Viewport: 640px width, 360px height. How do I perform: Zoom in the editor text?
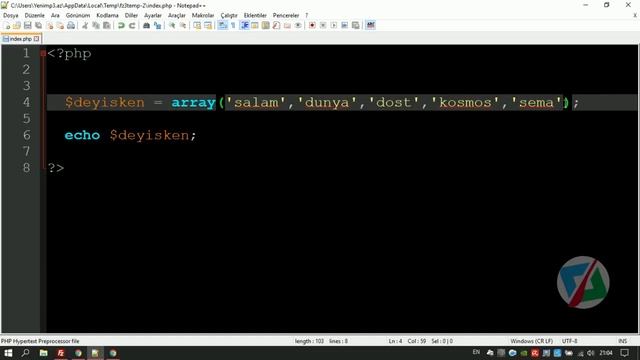pos(172,25)
